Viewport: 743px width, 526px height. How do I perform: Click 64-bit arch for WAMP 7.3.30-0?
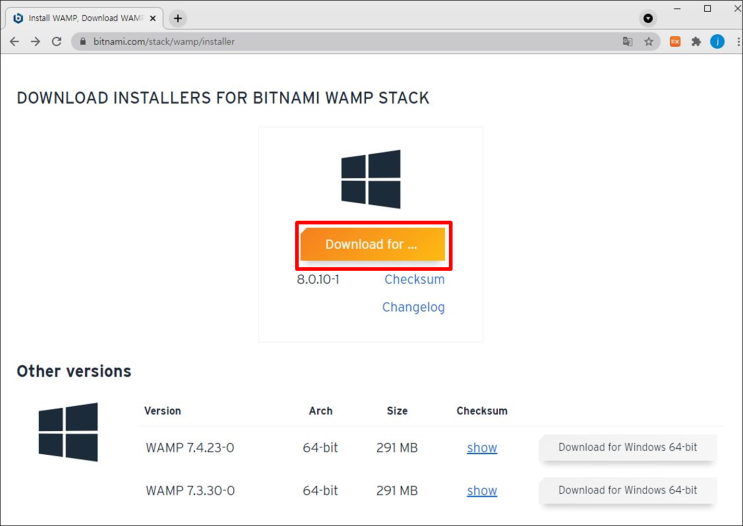pos(320,490)
